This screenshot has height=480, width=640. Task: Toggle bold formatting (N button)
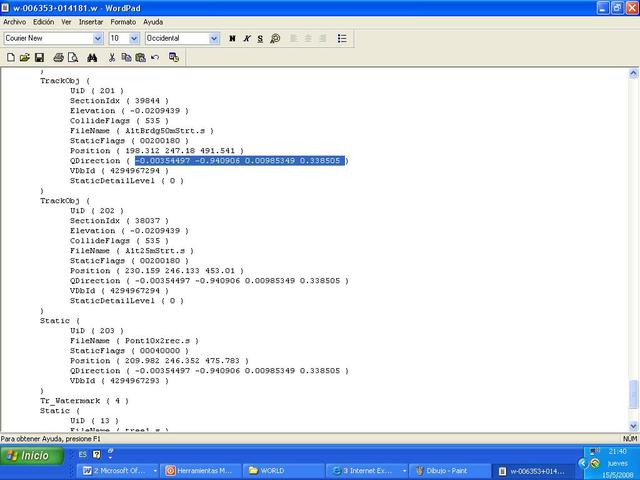232,39
